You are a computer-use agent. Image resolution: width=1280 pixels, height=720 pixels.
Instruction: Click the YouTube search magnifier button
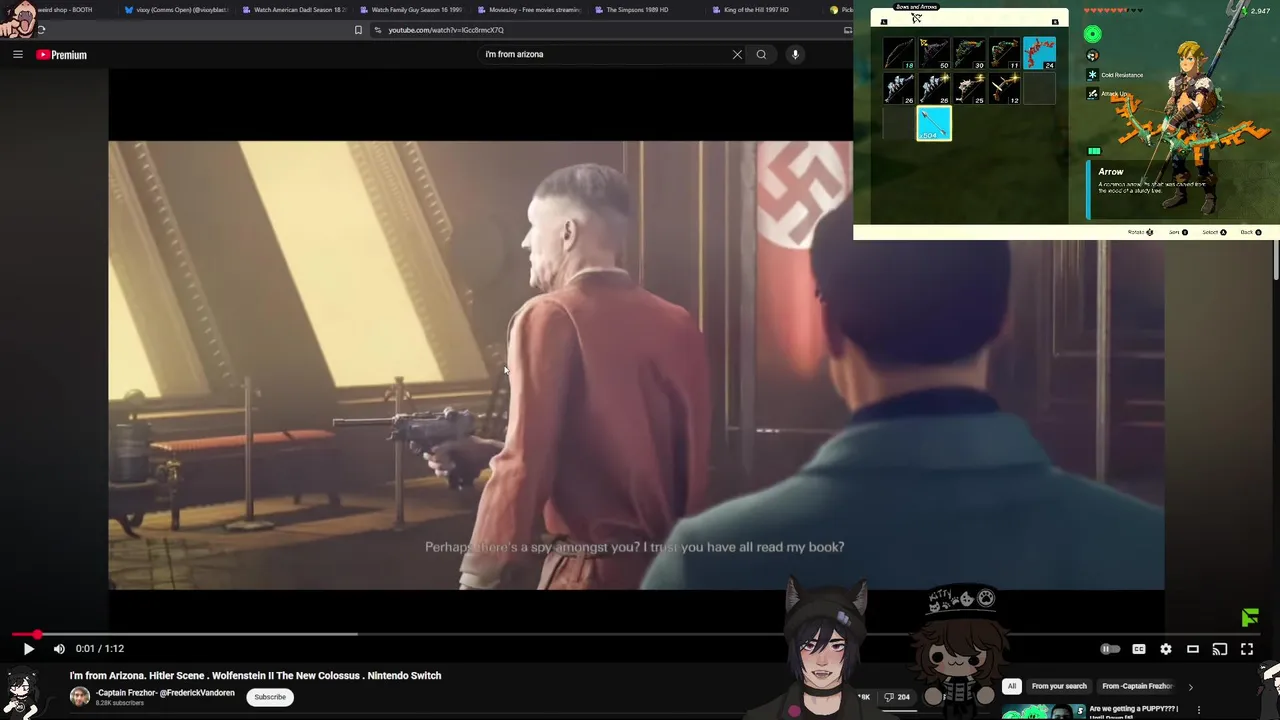(761, 55)
